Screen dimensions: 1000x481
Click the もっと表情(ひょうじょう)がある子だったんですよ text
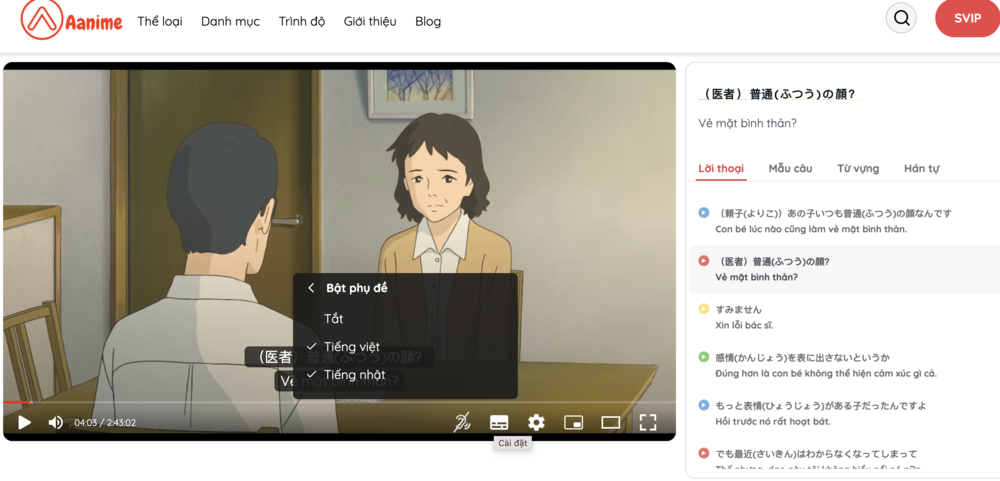(821, 406)
